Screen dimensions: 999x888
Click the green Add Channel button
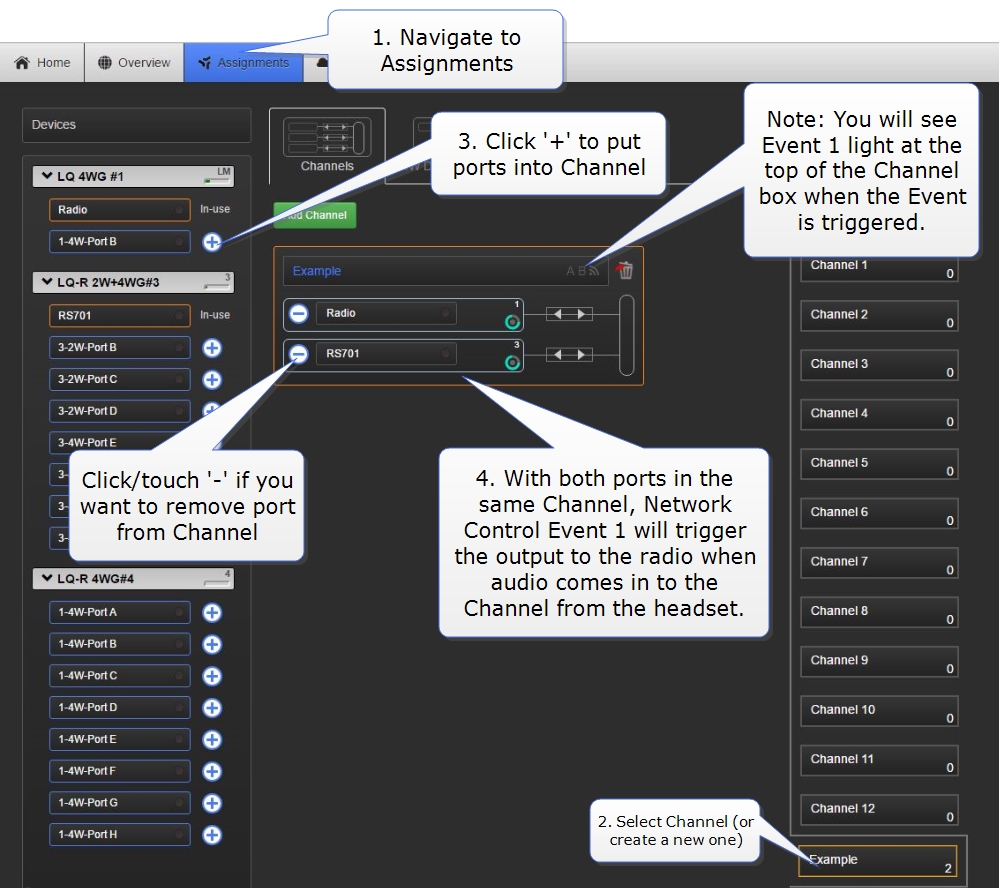click(316, 215)
